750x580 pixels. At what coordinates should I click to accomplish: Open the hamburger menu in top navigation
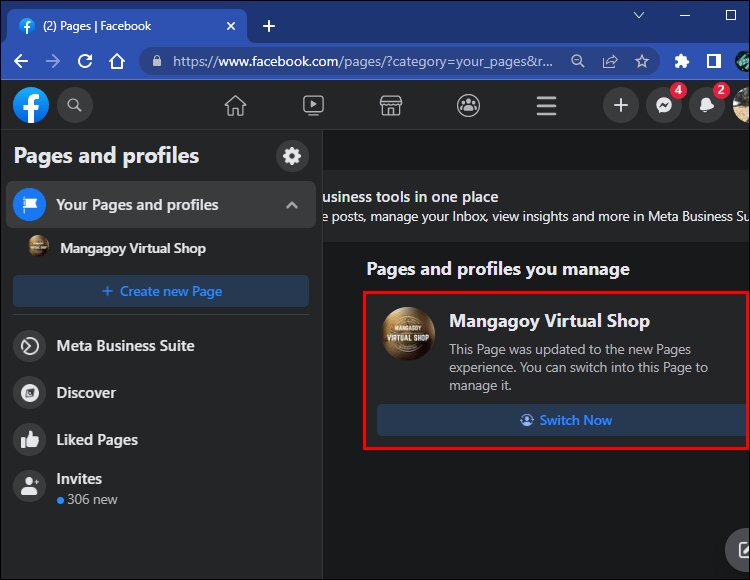[x=546, y=106]
